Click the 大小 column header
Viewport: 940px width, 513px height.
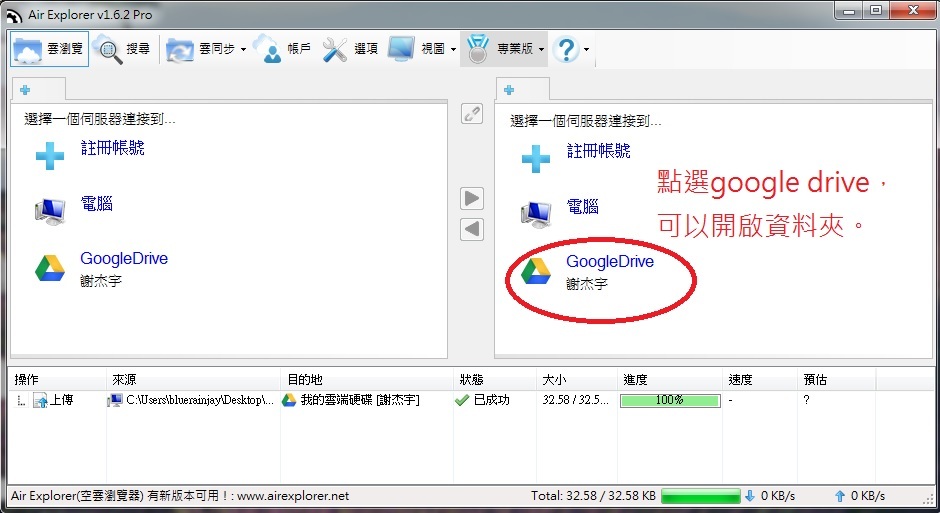click(x=576, y=379)
